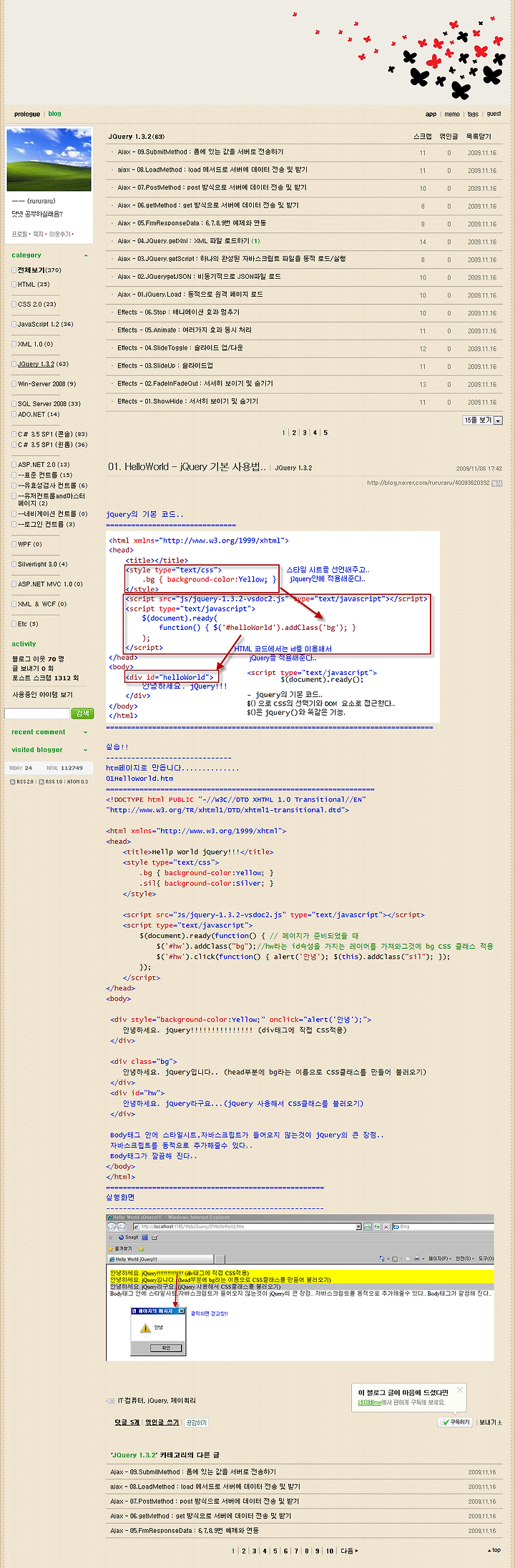Click 제이쿼리 tag link
This screenshot has width=515, height=1568.
(182, 1401)
